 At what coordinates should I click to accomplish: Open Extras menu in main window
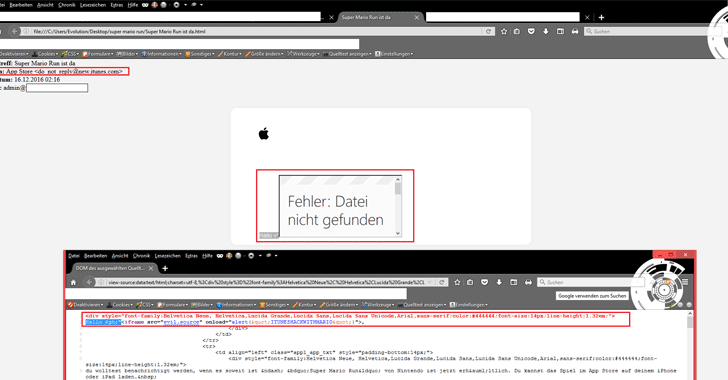[x=117, y=5]
